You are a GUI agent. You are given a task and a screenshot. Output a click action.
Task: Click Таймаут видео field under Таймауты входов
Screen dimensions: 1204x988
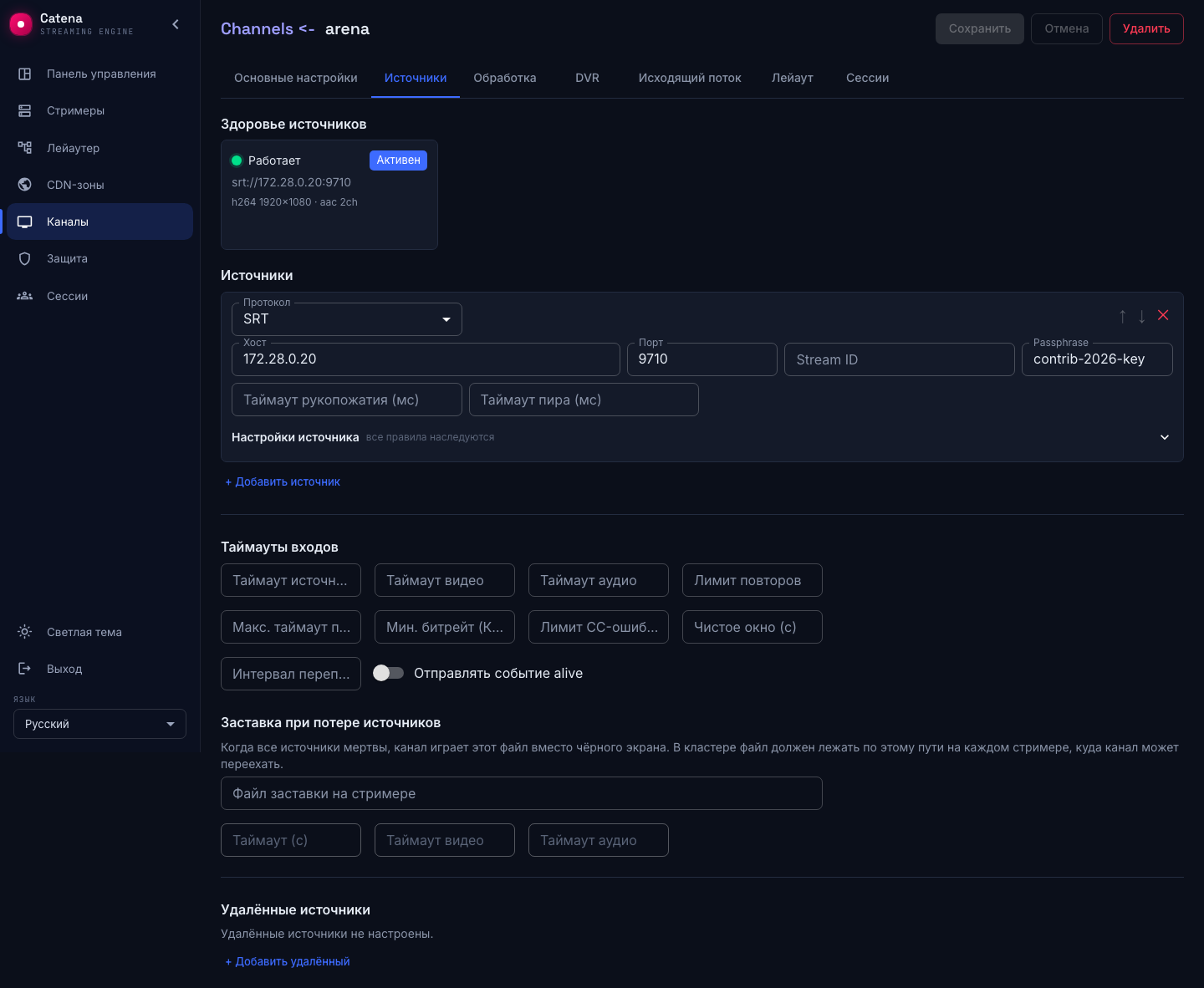click(445, 580)
